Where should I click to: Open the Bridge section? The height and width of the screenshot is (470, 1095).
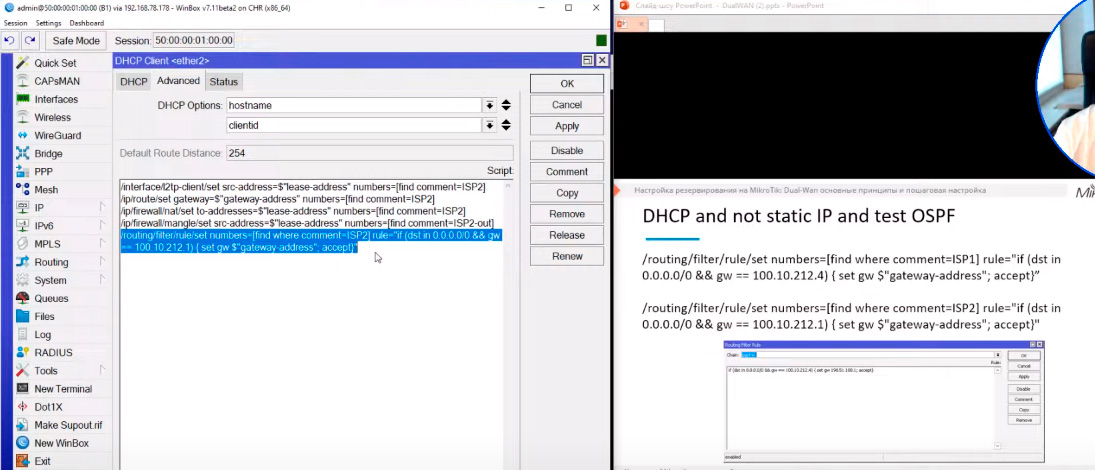tap(47, 153)
